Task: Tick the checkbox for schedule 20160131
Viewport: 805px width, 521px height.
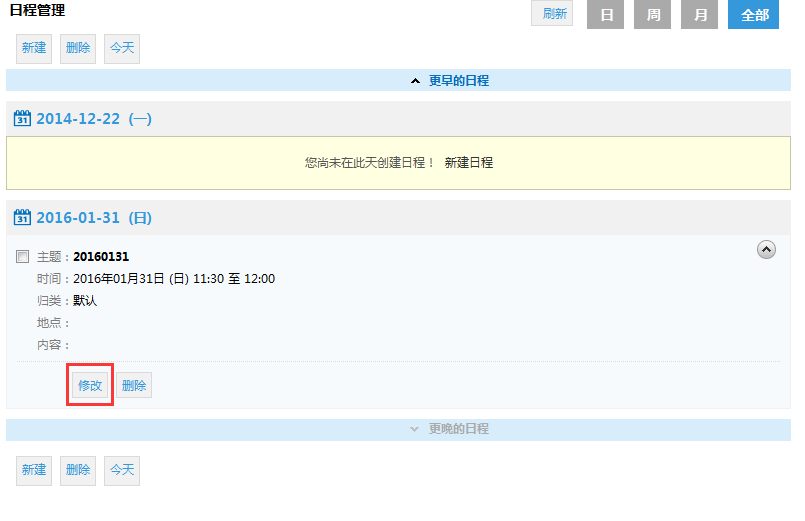Action: (23, 257)
